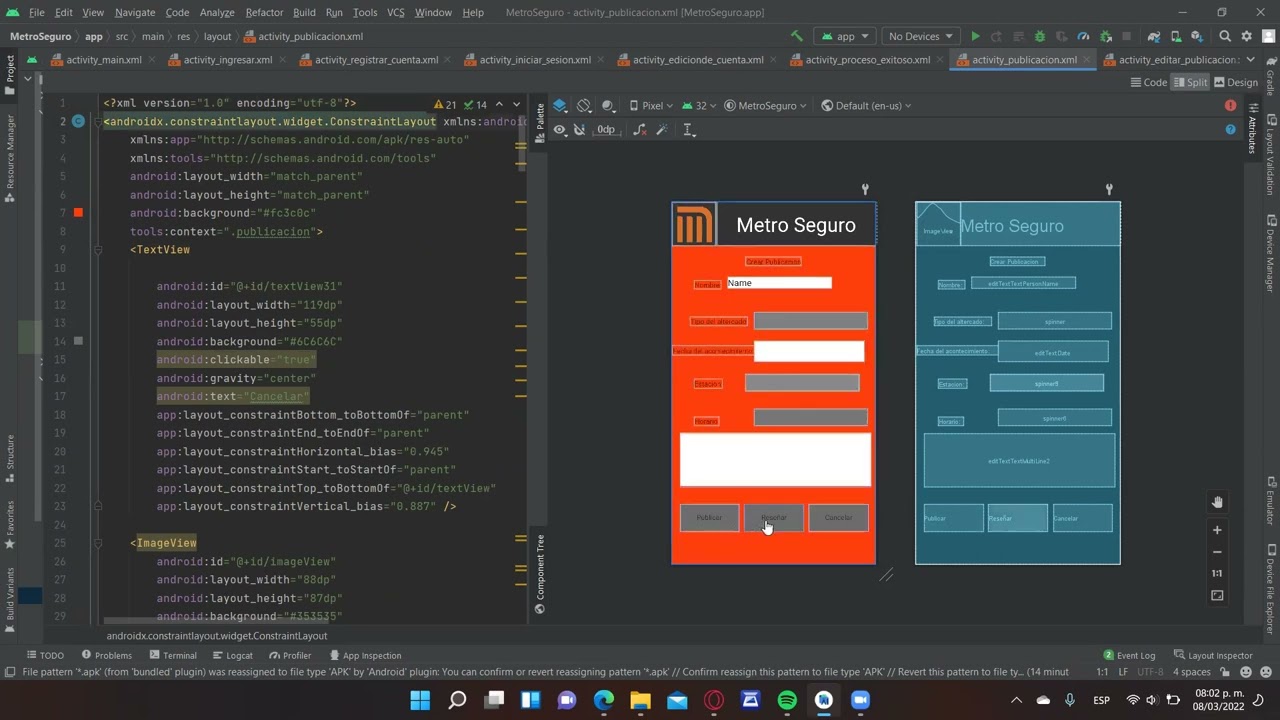Open the Build menu

(304, 12)
